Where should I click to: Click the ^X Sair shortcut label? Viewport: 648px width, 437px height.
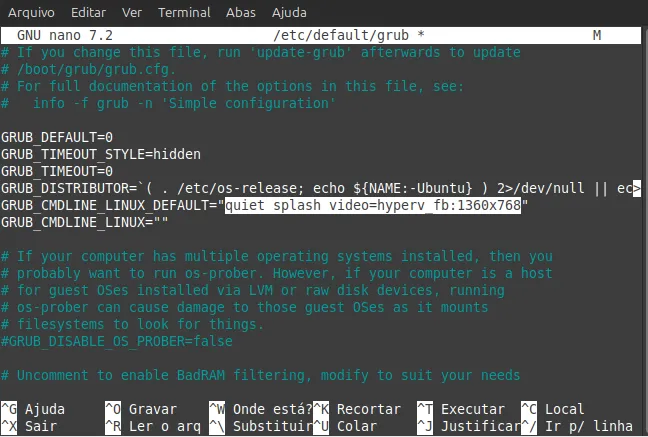29,426
